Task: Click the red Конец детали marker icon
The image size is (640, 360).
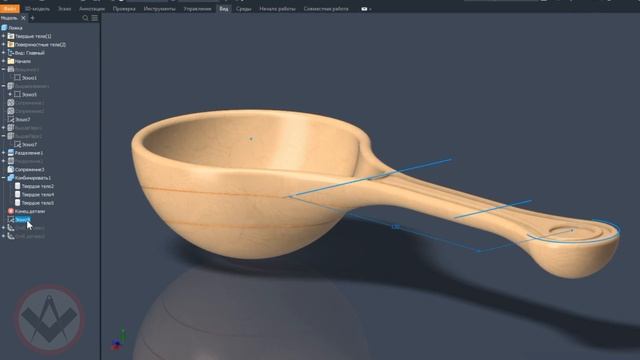Action: pos(11,211)
